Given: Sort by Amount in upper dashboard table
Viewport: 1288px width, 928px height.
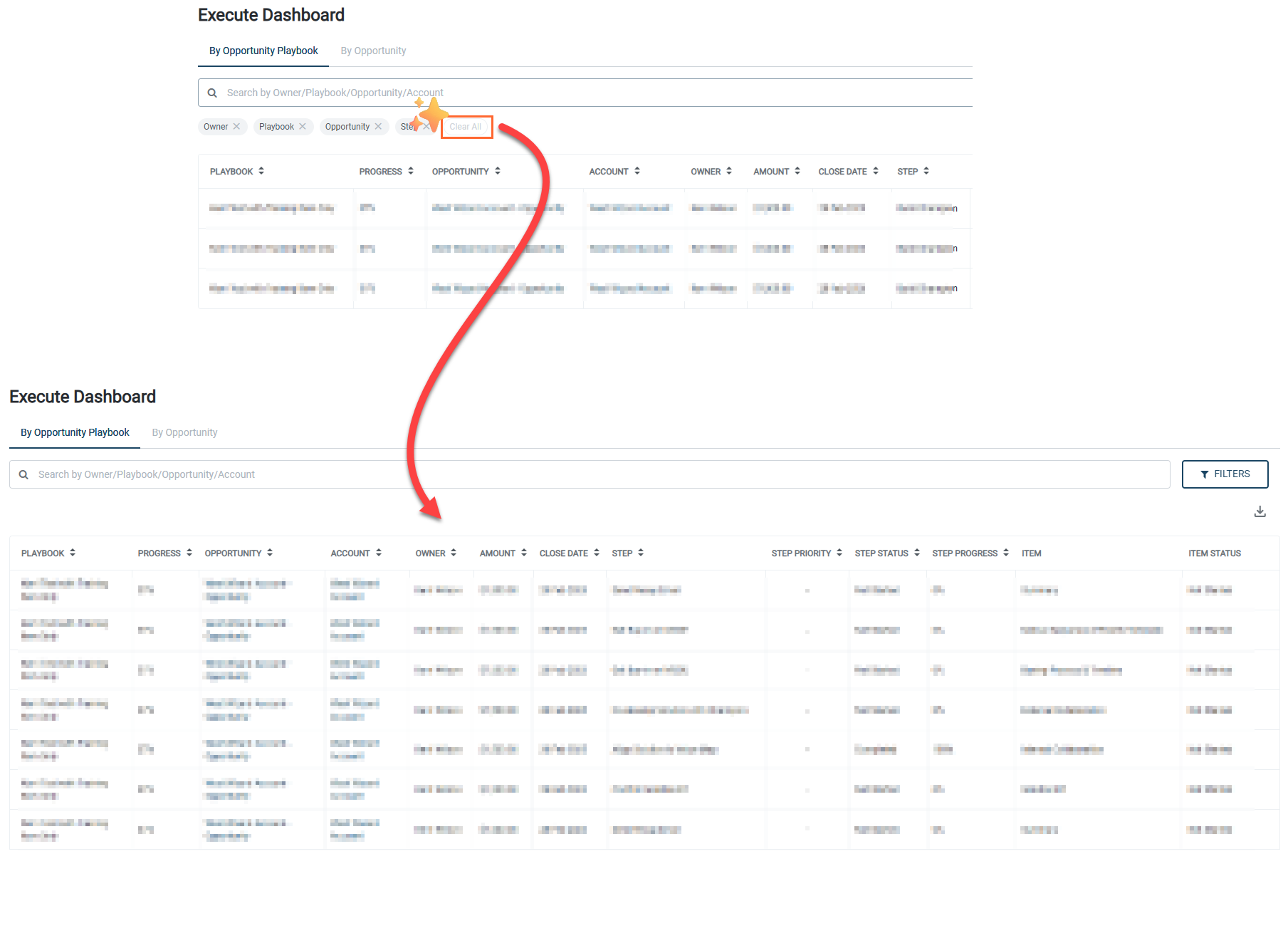Looking at the screenshot, I should point(797,171).
